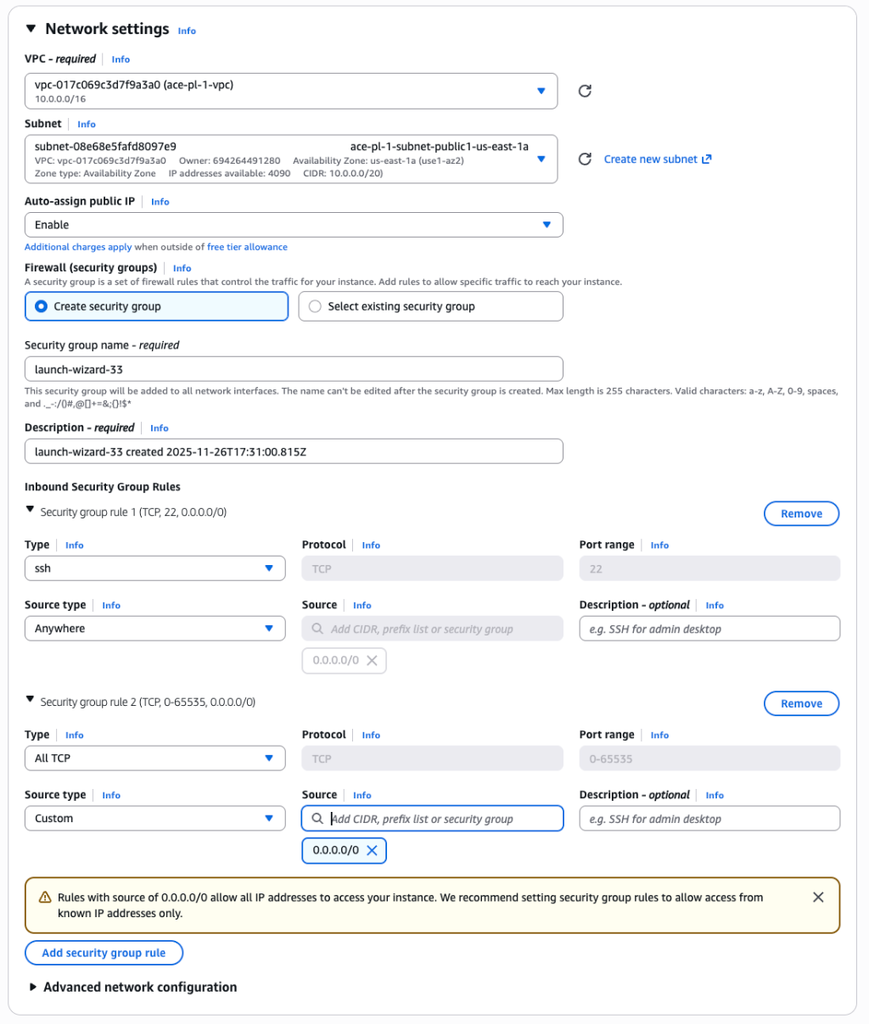Screen dimensions: 869x1024
Task: Refresh the VPC list
Action: coord(585,90)
